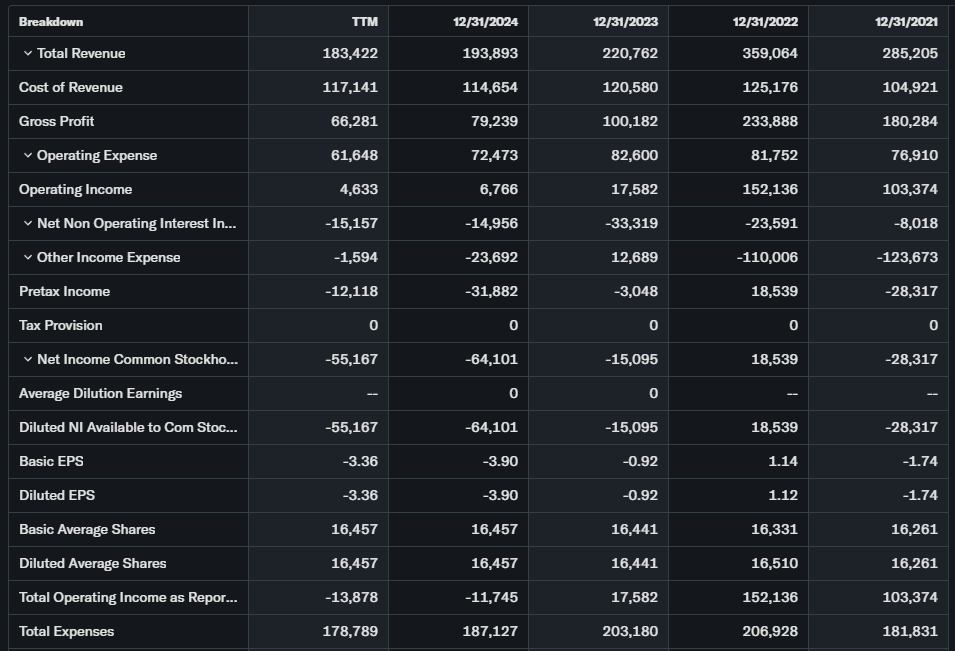
Task: Expand the Operating Expense breakdown chevron
Action: [27, 156]
